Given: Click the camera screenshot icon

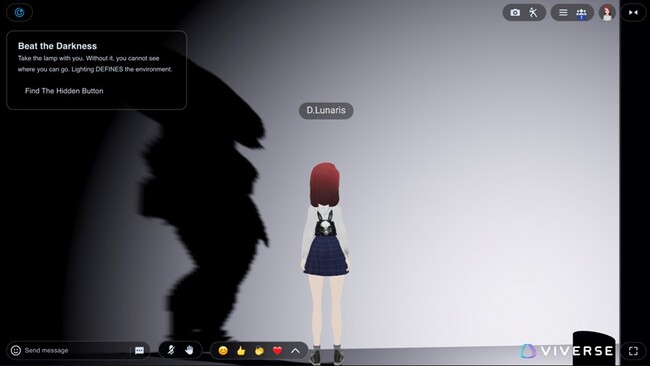Looking at the screenshot, I should [x=515, y=12].
